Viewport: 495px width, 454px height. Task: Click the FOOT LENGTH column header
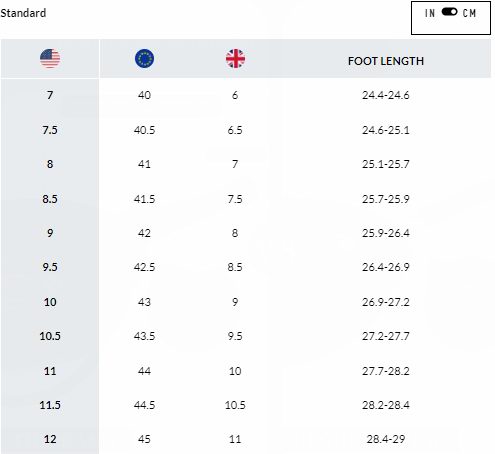386,61
